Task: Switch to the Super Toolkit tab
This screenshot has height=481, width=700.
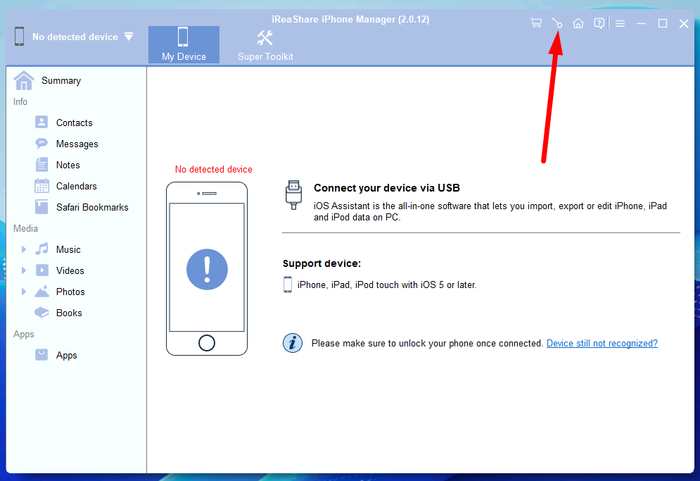Action: pyautogui.click(x=265, y=45)
